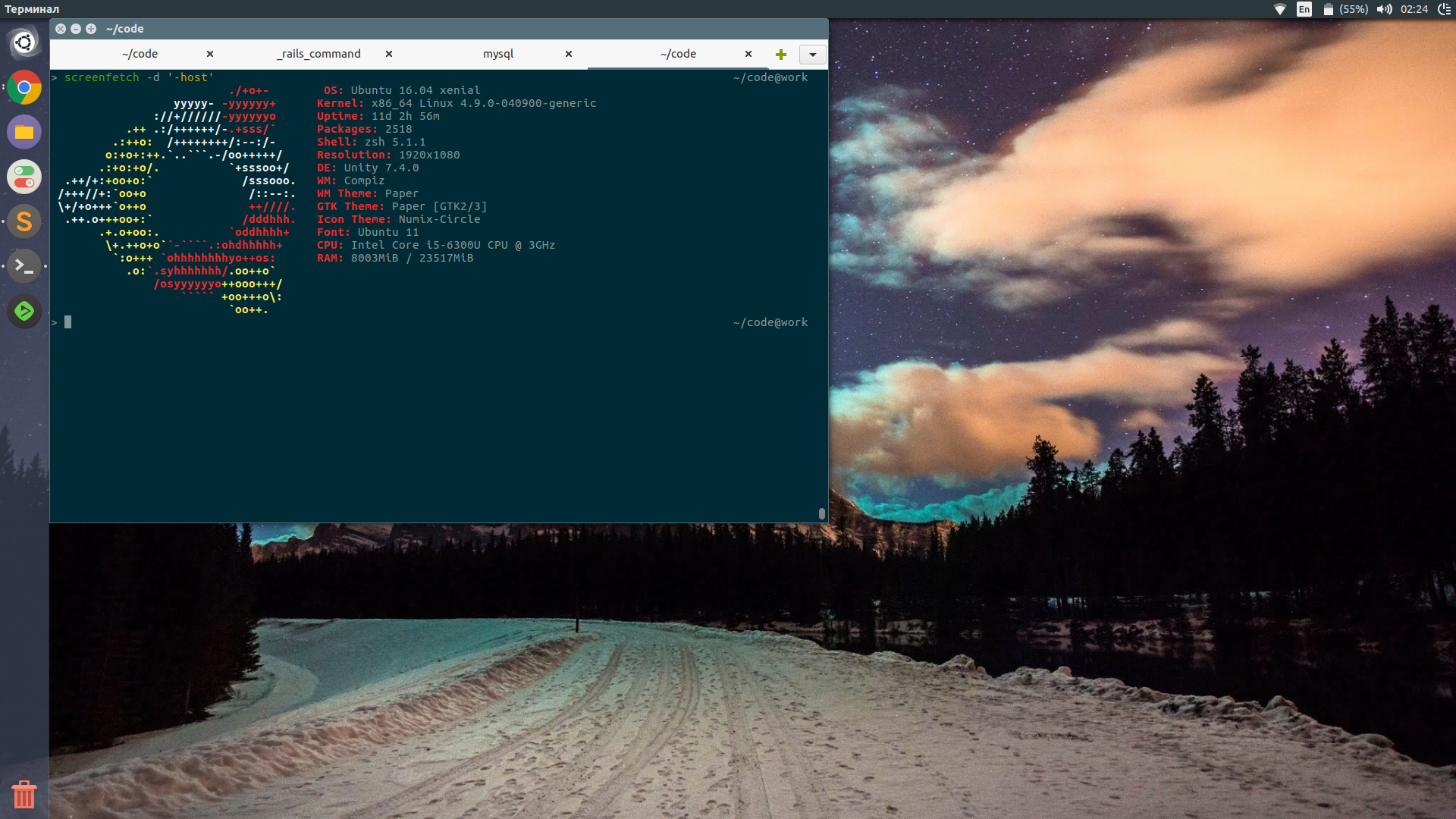Click the RAM 8003MiB line
The width and height of the screenshot is (1456, 819).
(x=395, y=258)
